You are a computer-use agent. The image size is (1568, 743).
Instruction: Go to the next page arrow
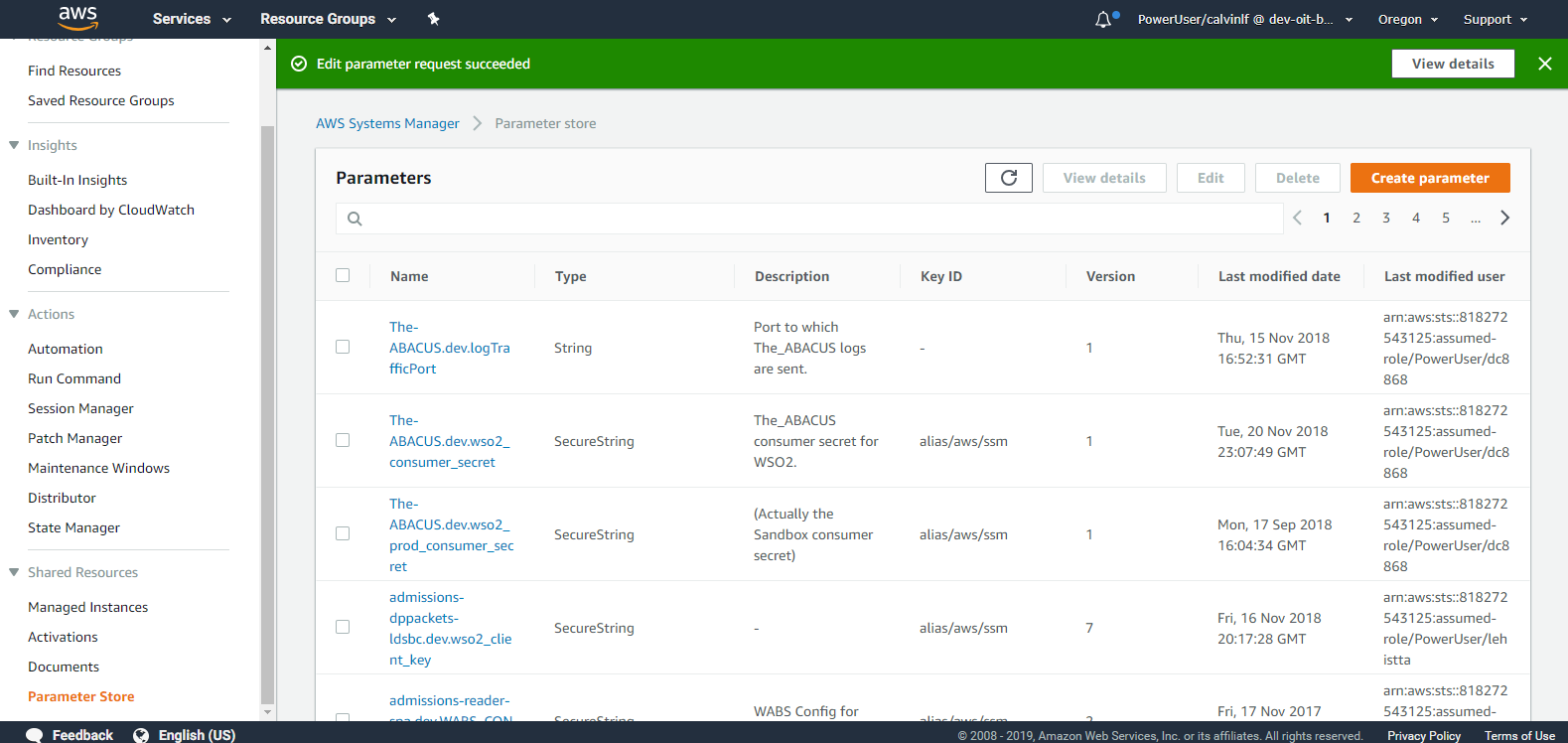point(1505,218)
